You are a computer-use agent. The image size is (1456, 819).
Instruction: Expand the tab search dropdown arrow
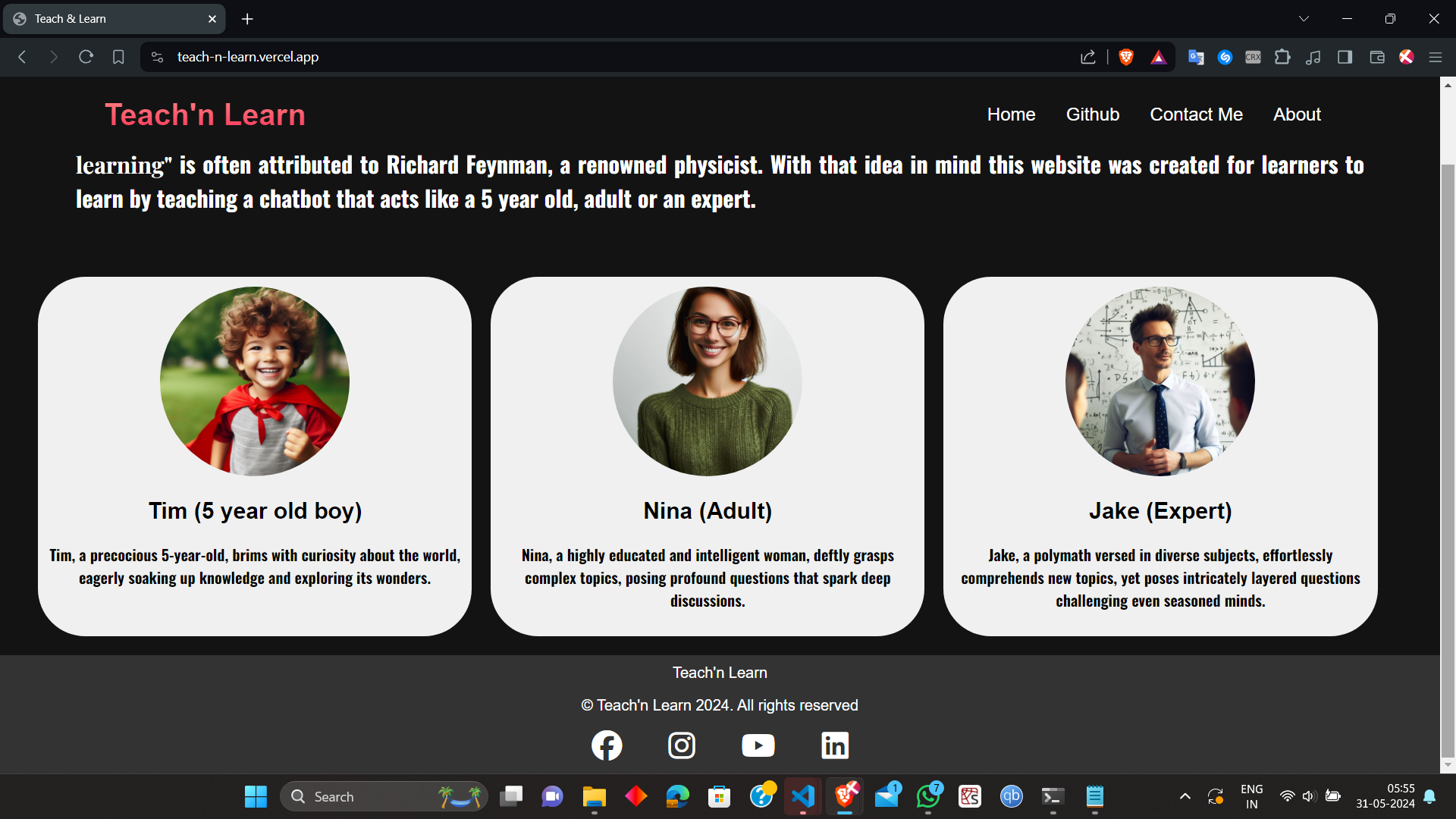(x=1304, y=18)
